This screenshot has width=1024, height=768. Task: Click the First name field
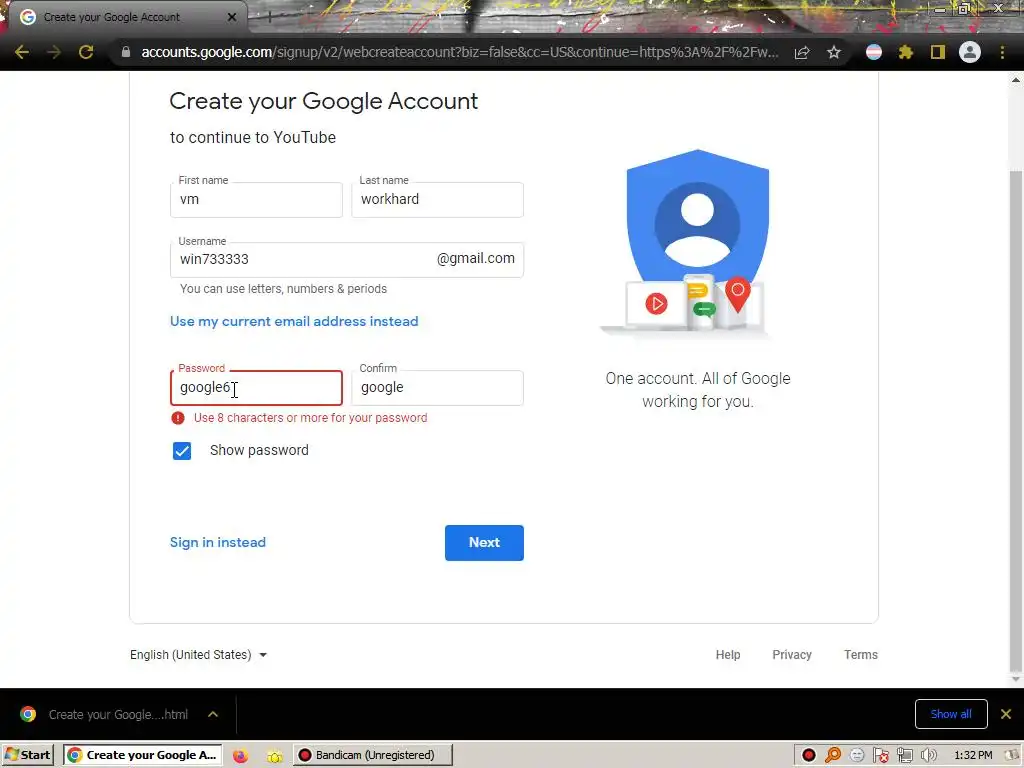256,200
